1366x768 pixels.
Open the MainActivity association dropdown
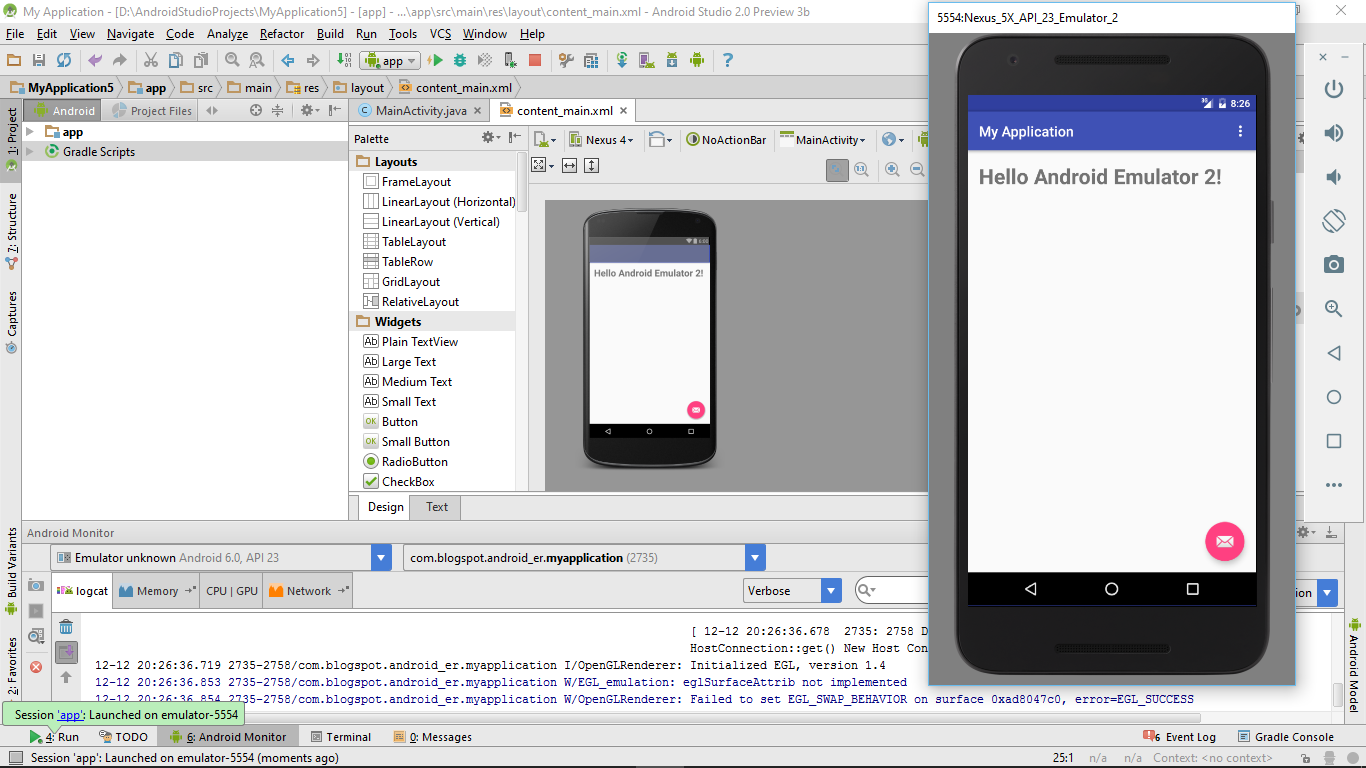(823, 140)
